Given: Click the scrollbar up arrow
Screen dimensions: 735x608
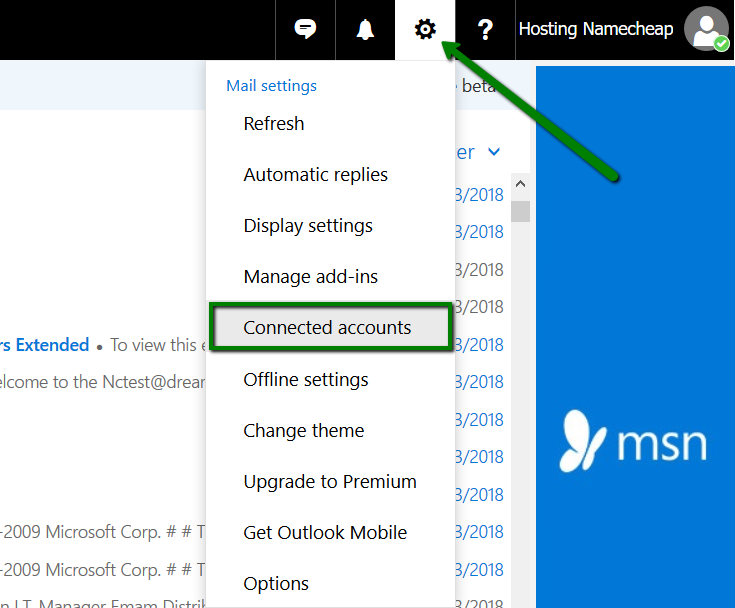Looking at the screenshot, I should pos(520,184).
